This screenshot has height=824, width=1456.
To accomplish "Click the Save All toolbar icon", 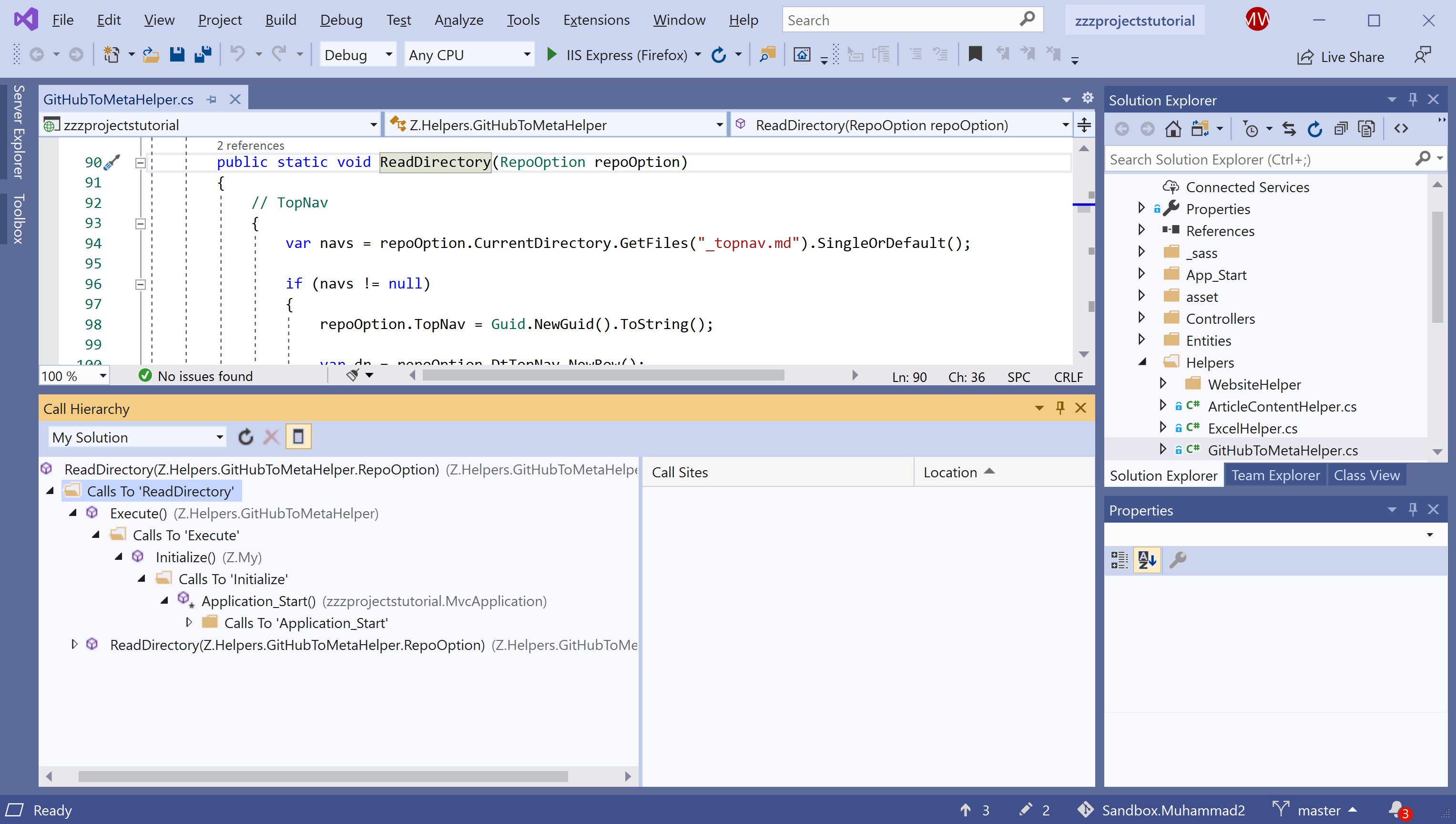I will [x=203, y=55].
